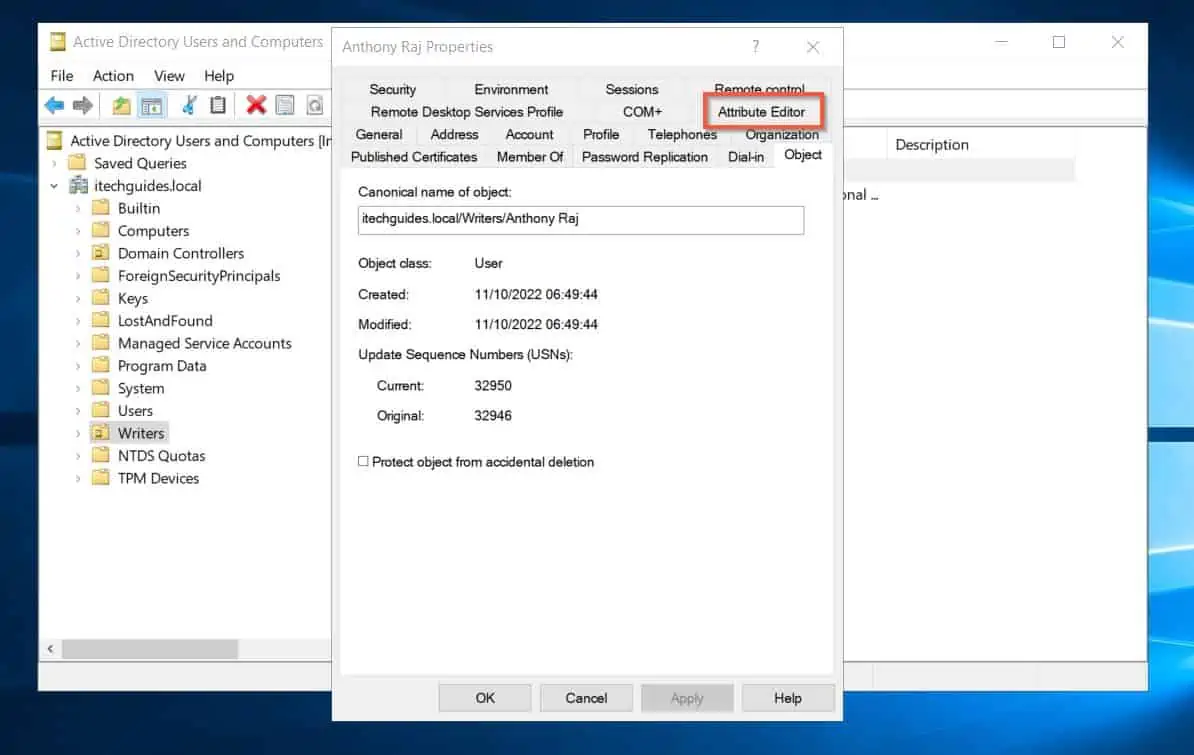
Task: Open the Environment tab
Action: (511, 89)
